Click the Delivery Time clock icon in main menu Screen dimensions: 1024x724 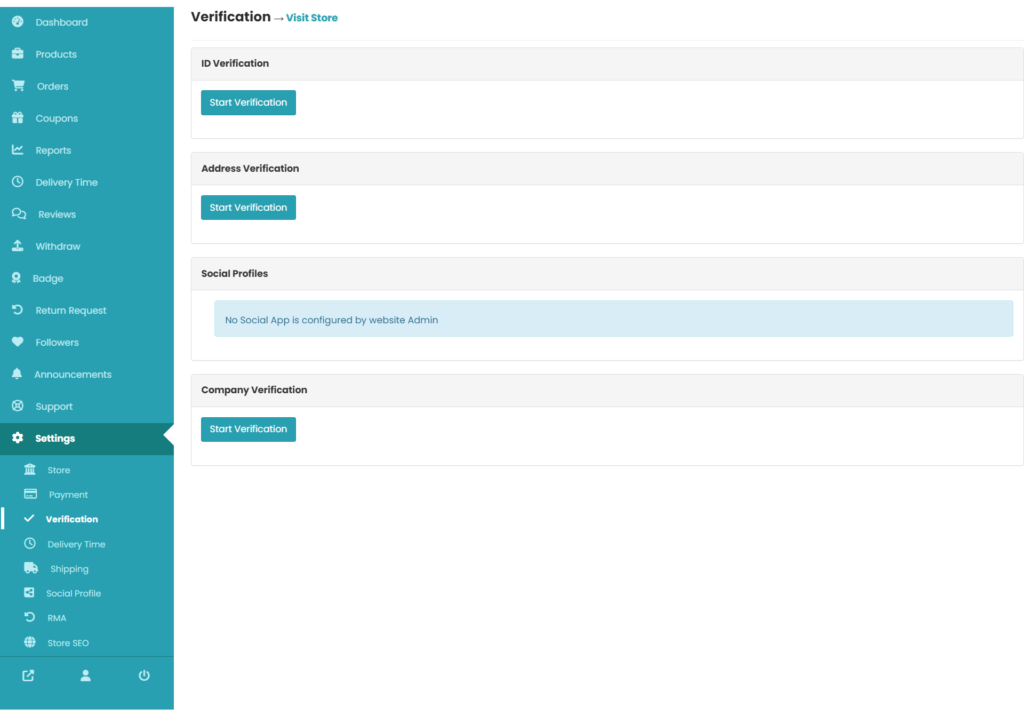point(18,181)
